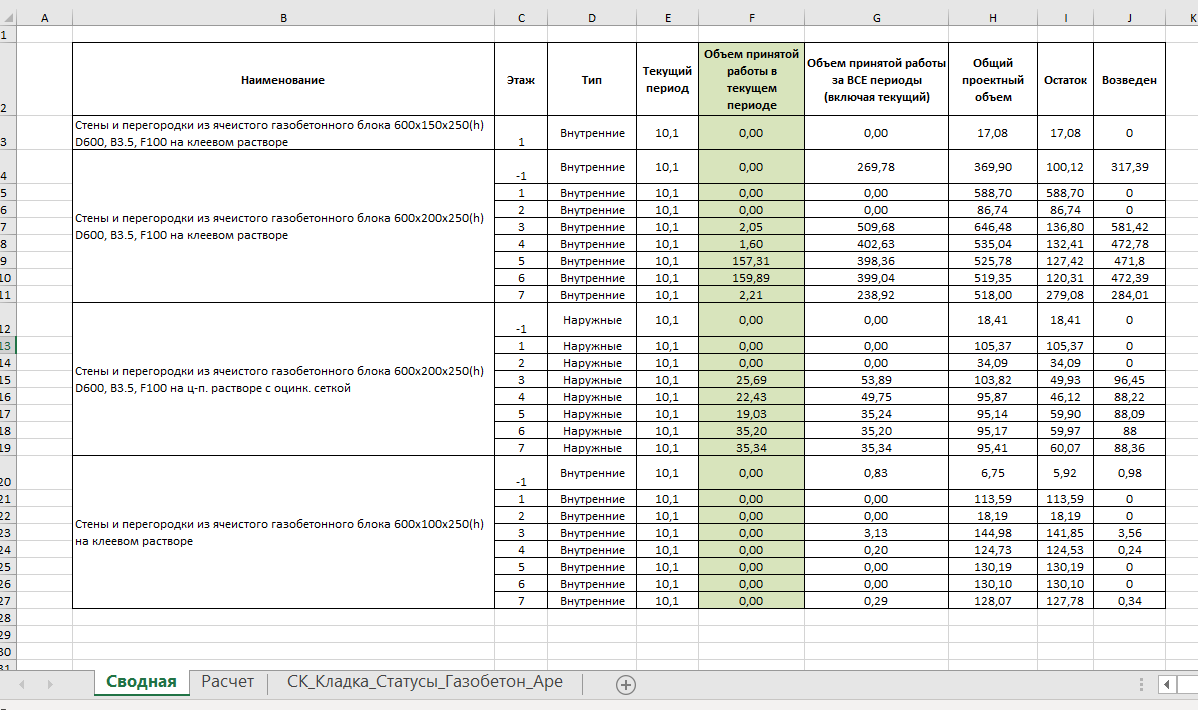Select the cell with value 269,78

pyautogui.click(x=876, y=167)
